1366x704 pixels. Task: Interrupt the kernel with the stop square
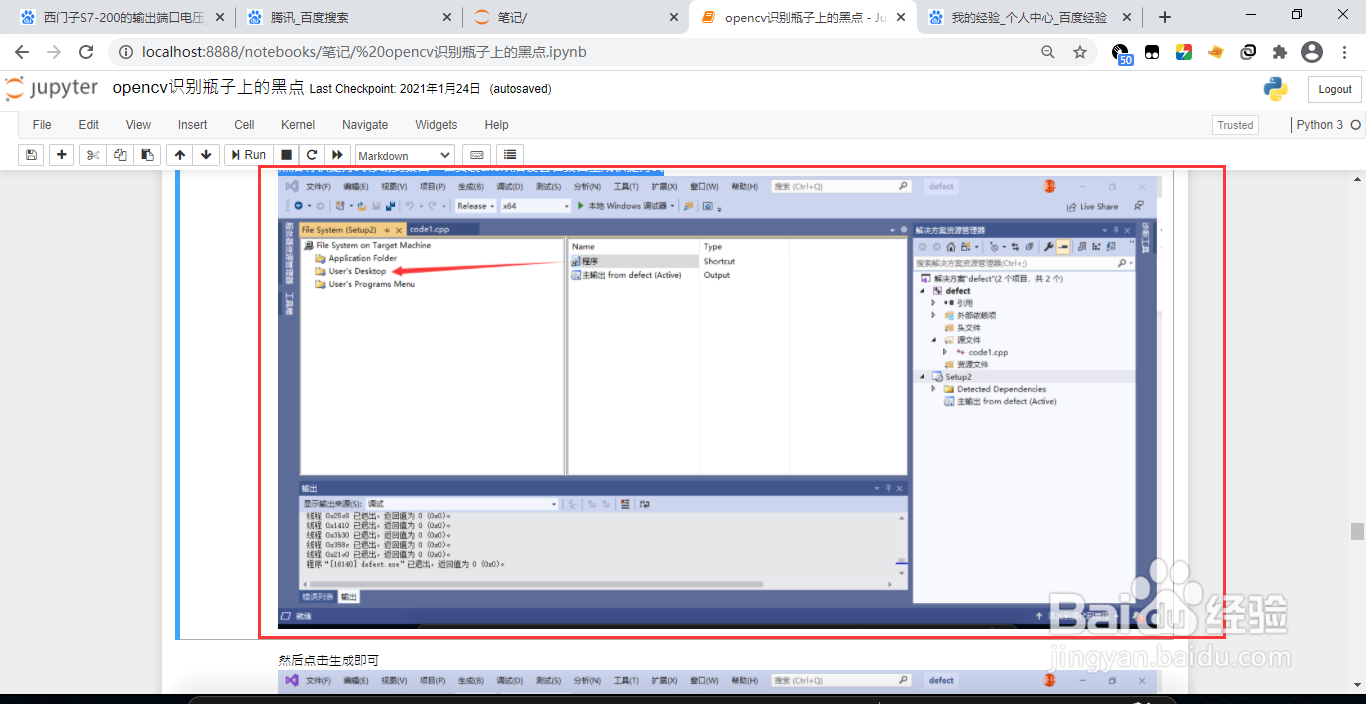click(x=286, y=155)
